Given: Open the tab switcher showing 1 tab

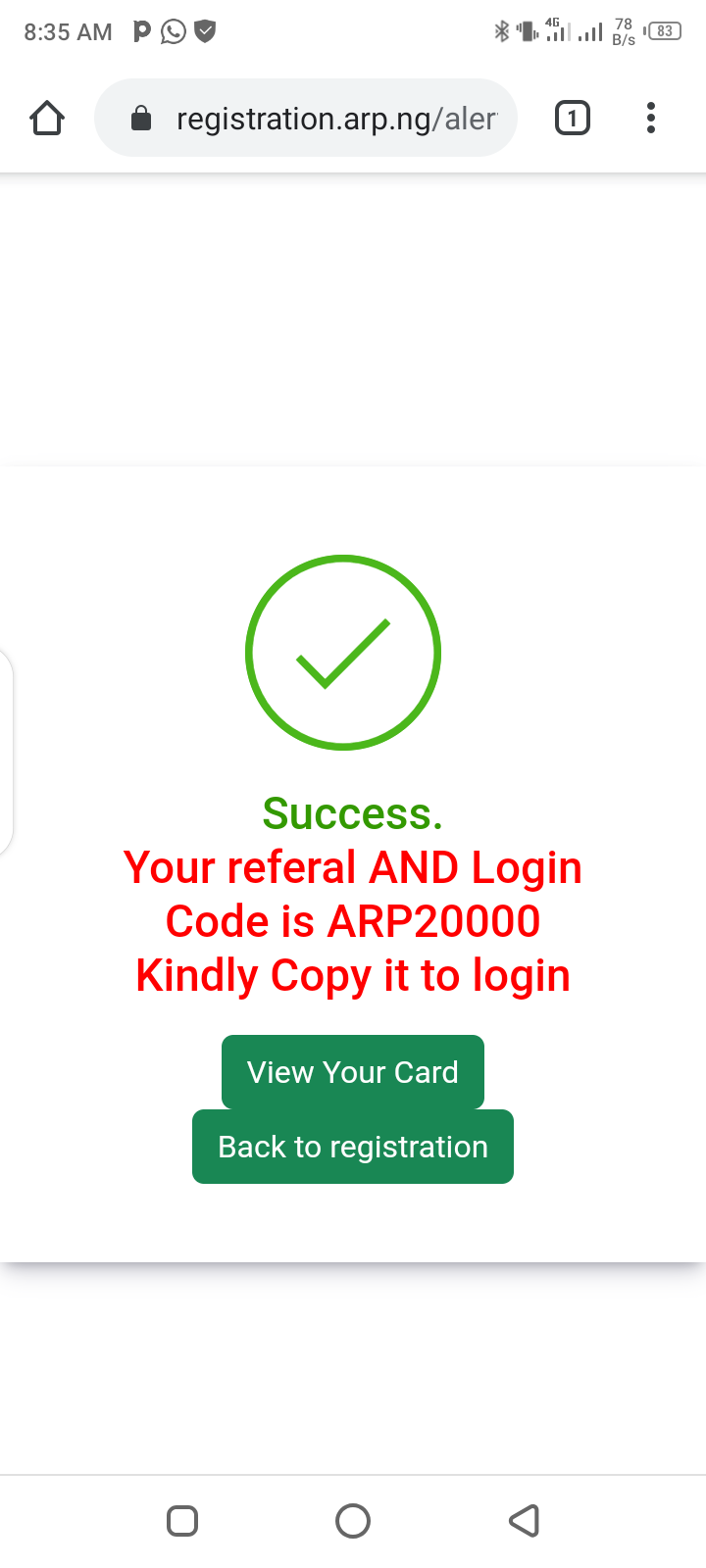Looking at the screenshot, I should pos(573,119).
